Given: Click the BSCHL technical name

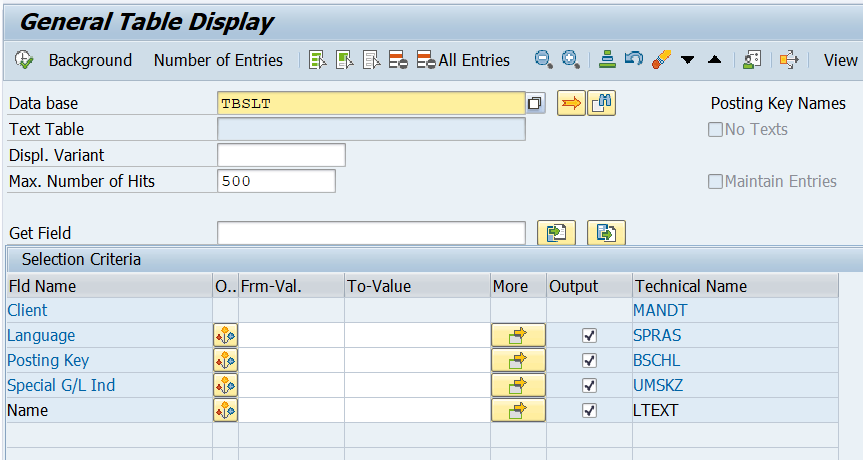Looking at the screenshot, I should point(657,360).
